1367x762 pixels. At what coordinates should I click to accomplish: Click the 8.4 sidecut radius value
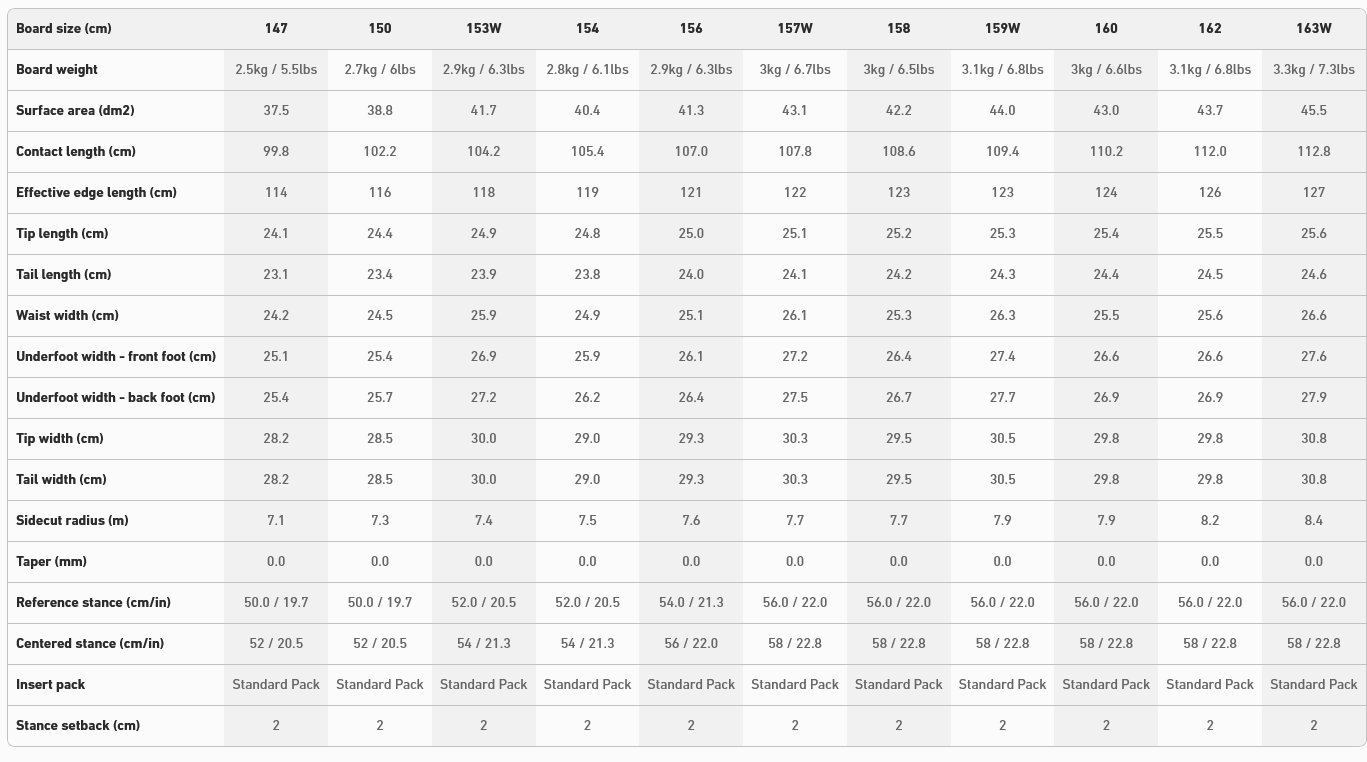(1313, 520)
